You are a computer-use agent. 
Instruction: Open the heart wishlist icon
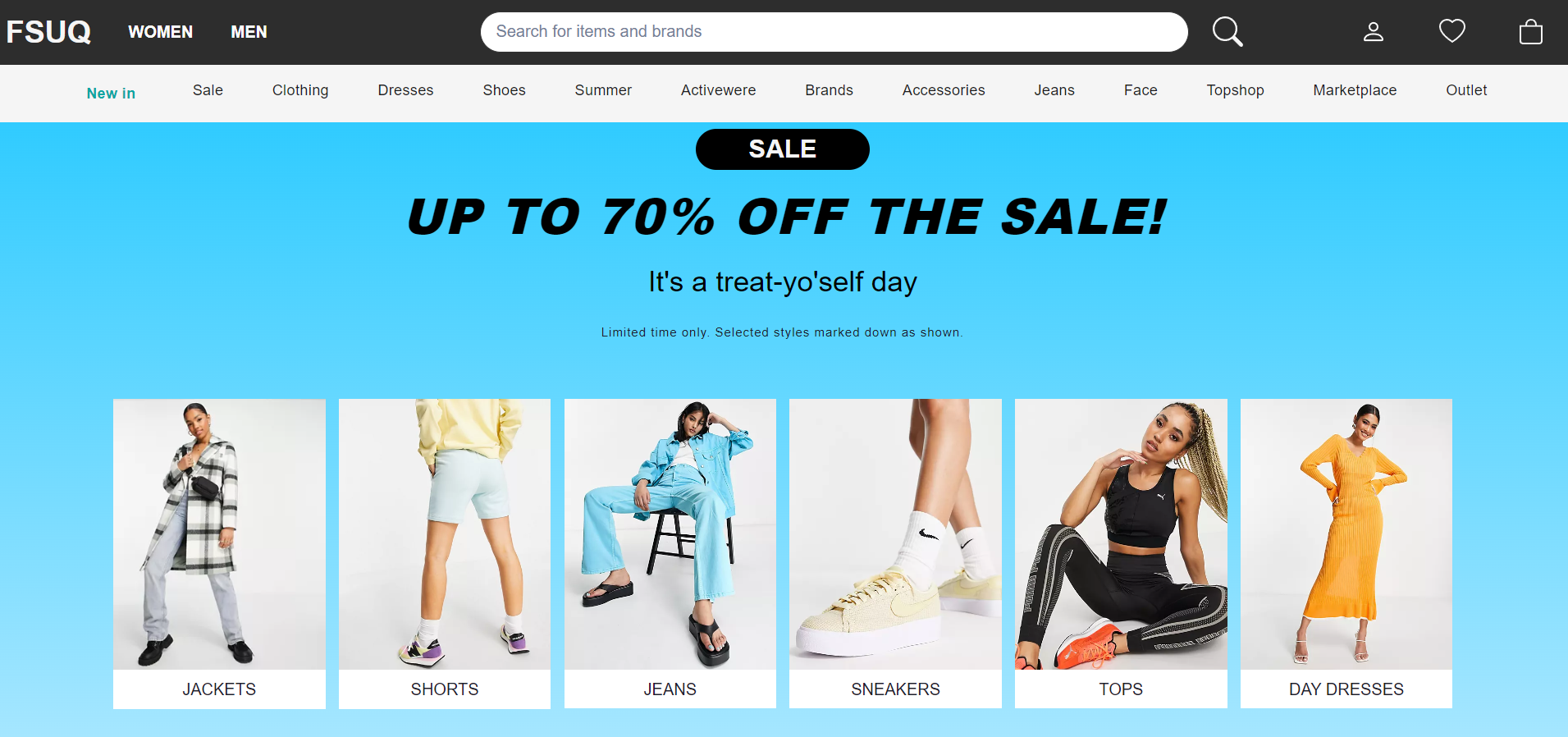point(1452,31)
